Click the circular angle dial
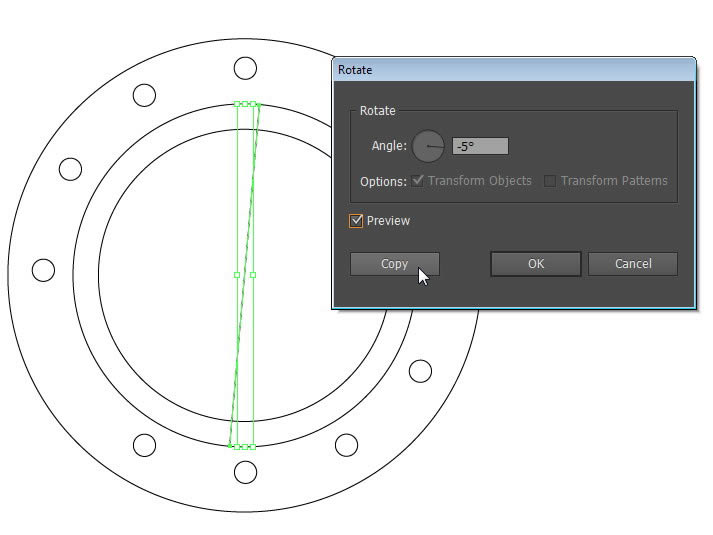The width and height of the screenshot is (713, 535). (x=428, y=146)
